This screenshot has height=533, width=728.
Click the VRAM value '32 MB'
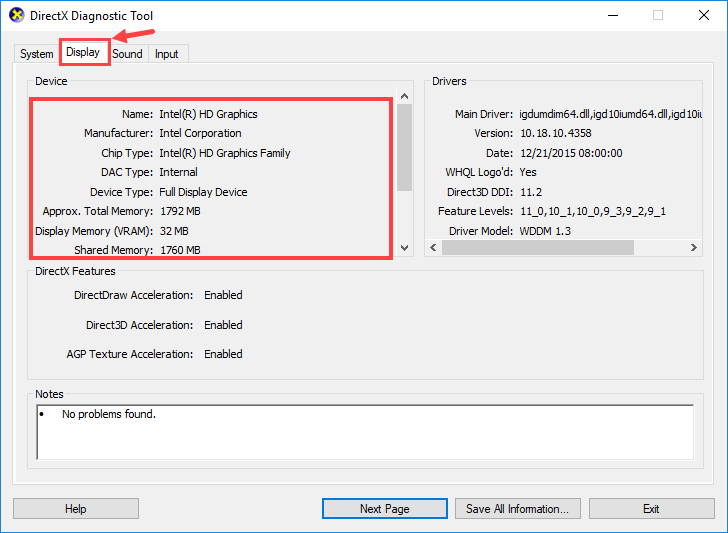point(174,231)
